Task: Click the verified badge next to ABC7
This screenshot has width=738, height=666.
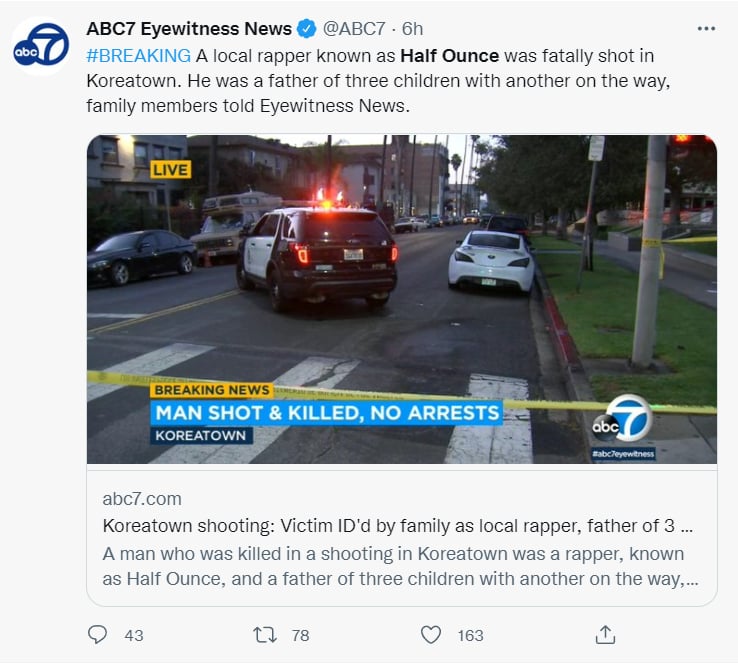Action: click(x=307, y=28)
